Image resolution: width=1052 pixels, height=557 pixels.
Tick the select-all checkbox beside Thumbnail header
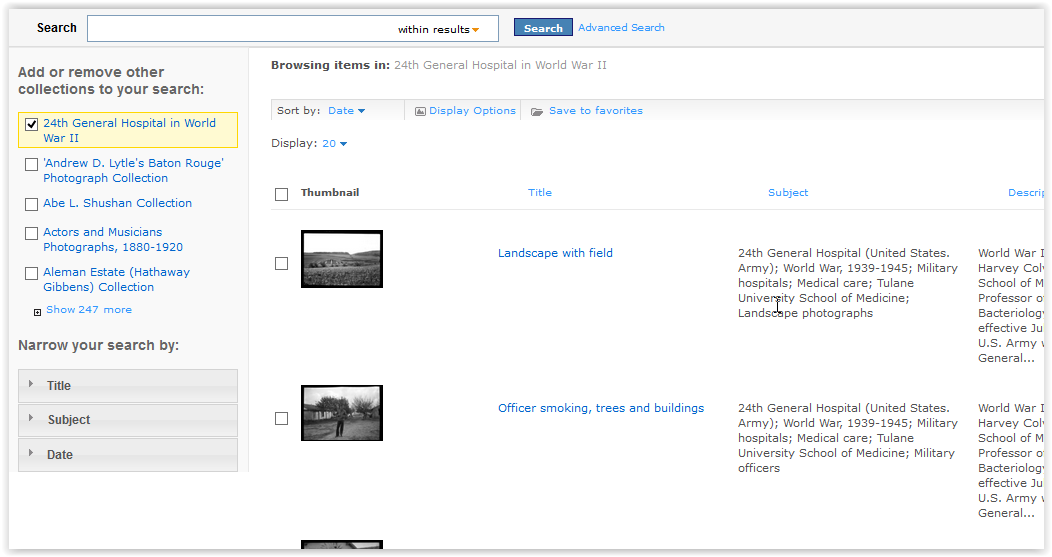[x=282, y=195]
